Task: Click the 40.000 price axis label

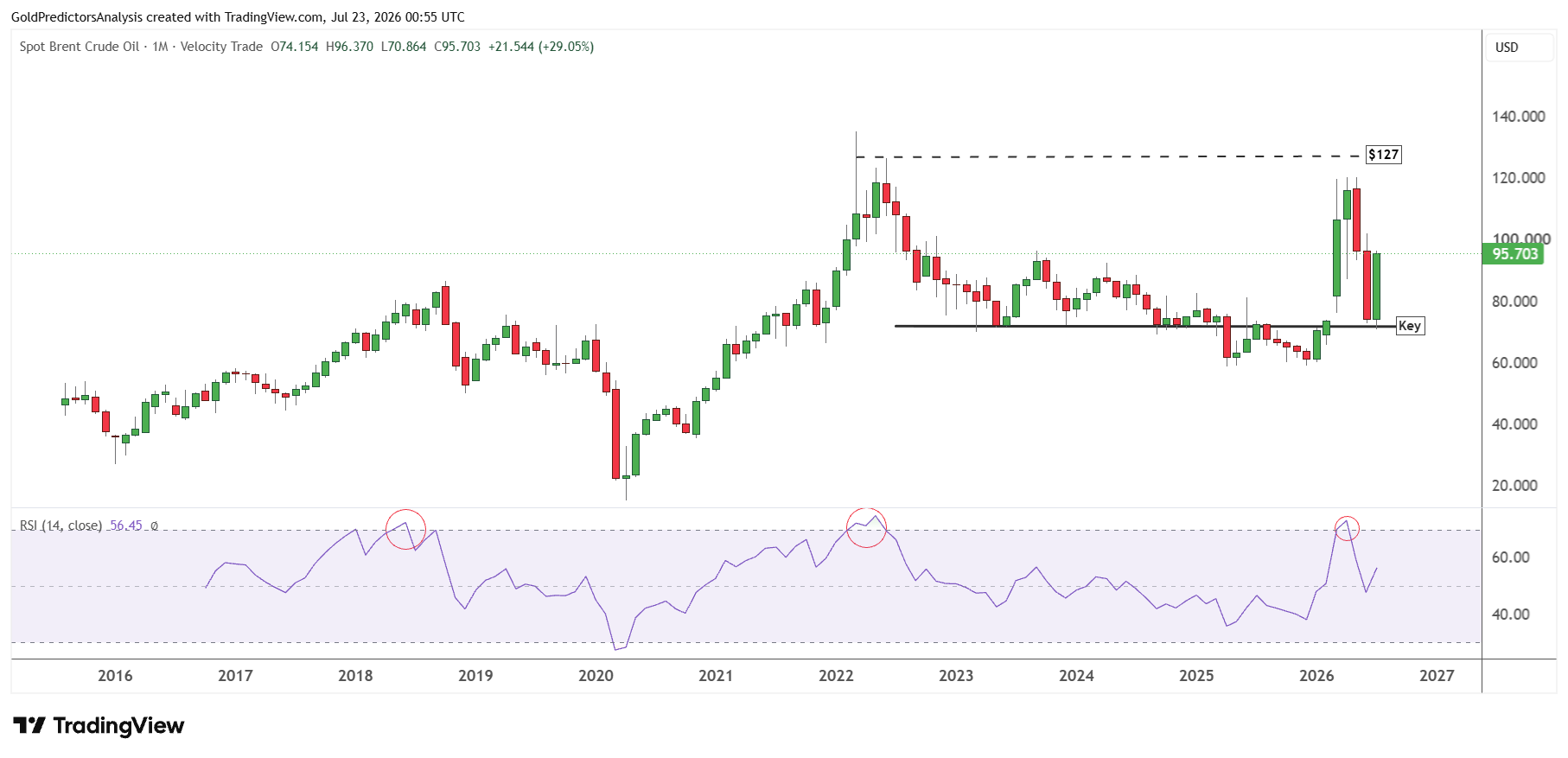Action: tap(1514, 424)
